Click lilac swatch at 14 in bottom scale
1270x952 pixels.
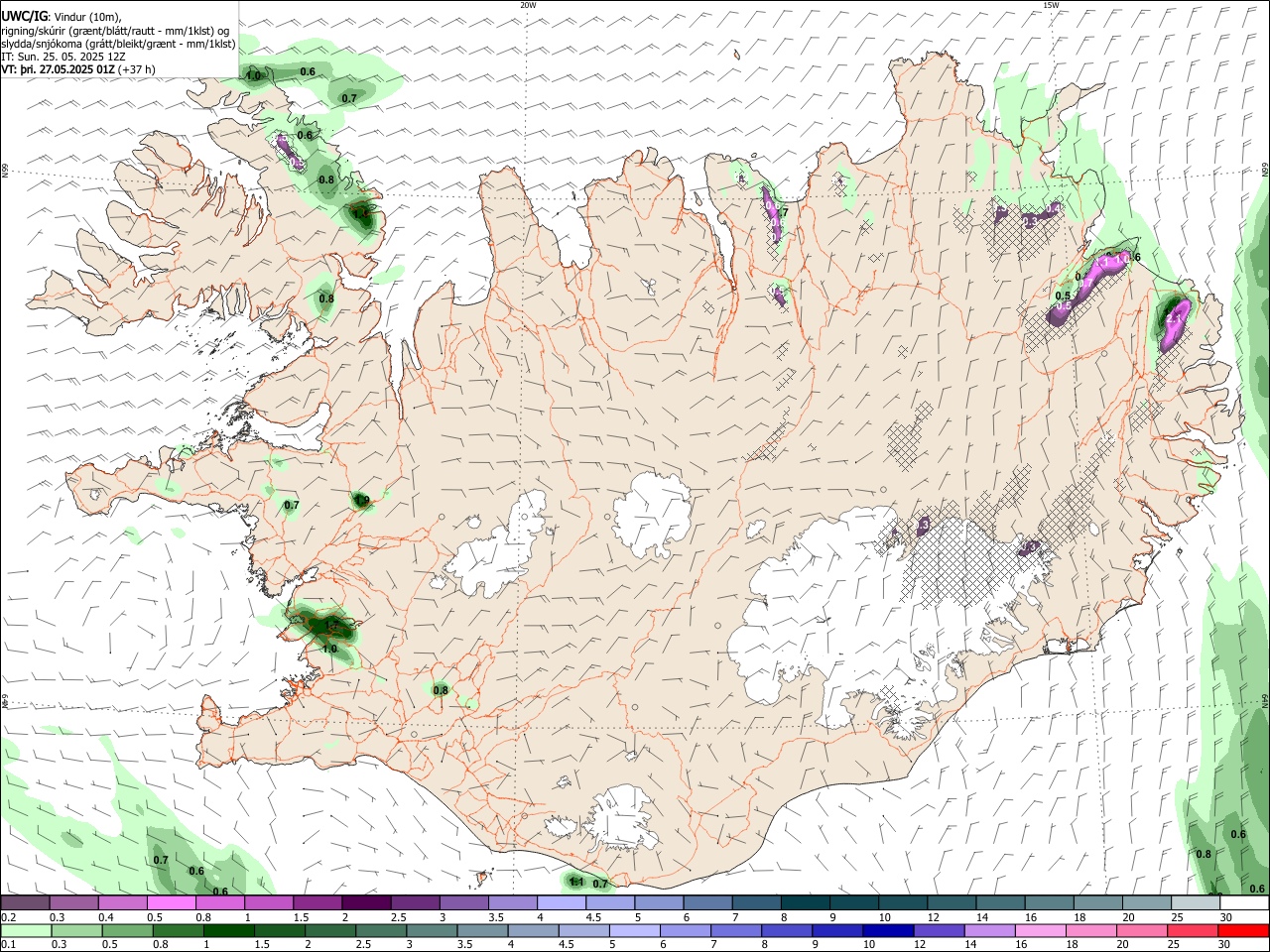point(989,930)
